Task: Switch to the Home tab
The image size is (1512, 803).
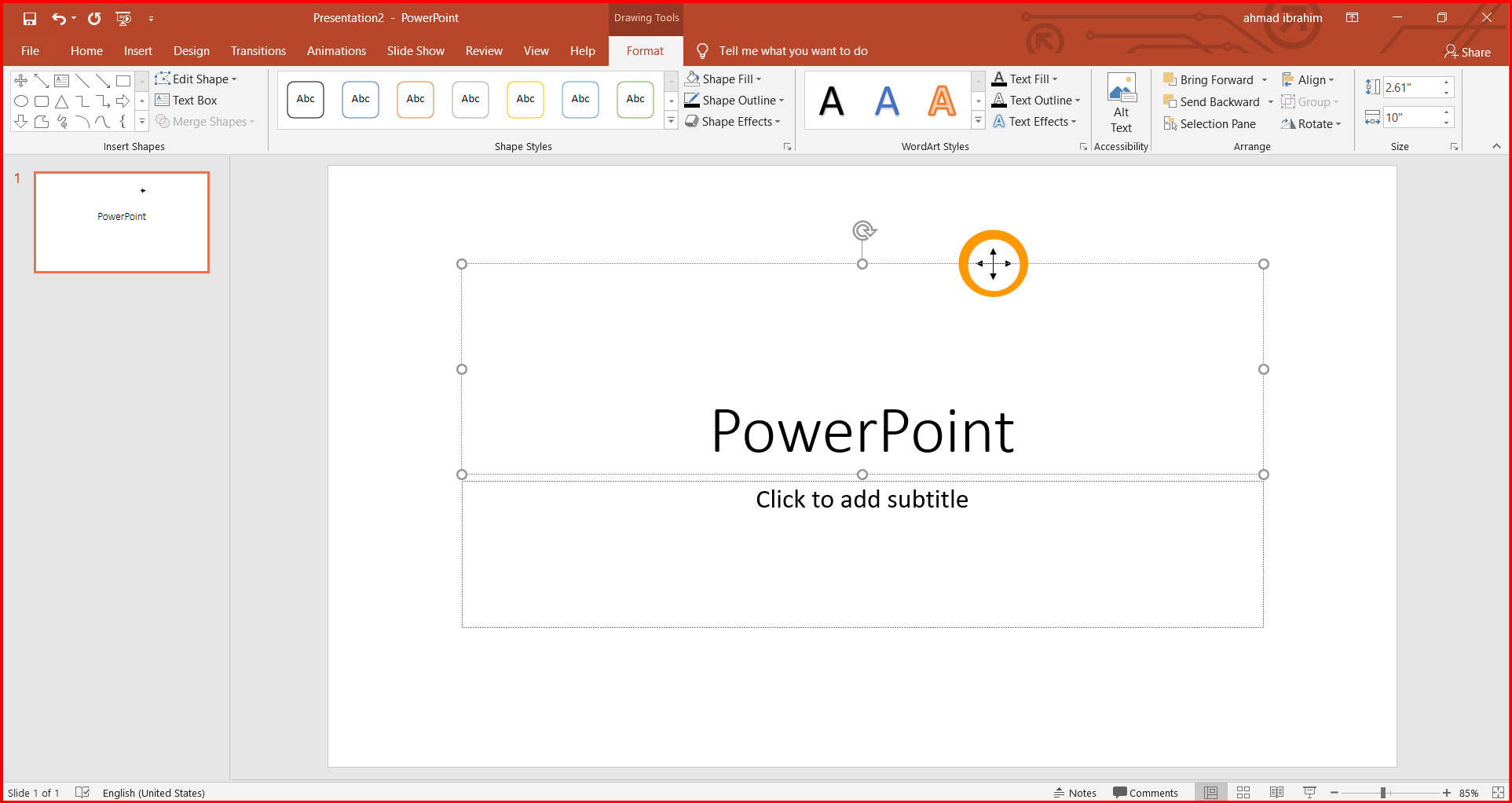Action: [x=86, y=51]
